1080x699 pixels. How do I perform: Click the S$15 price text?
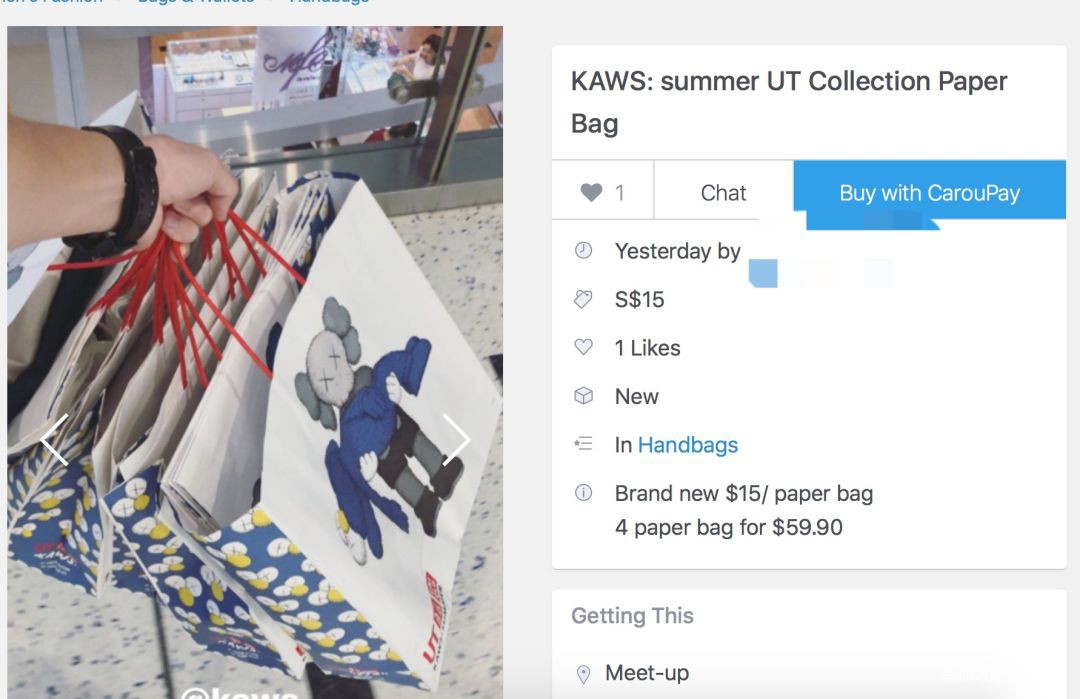(639, 300)
